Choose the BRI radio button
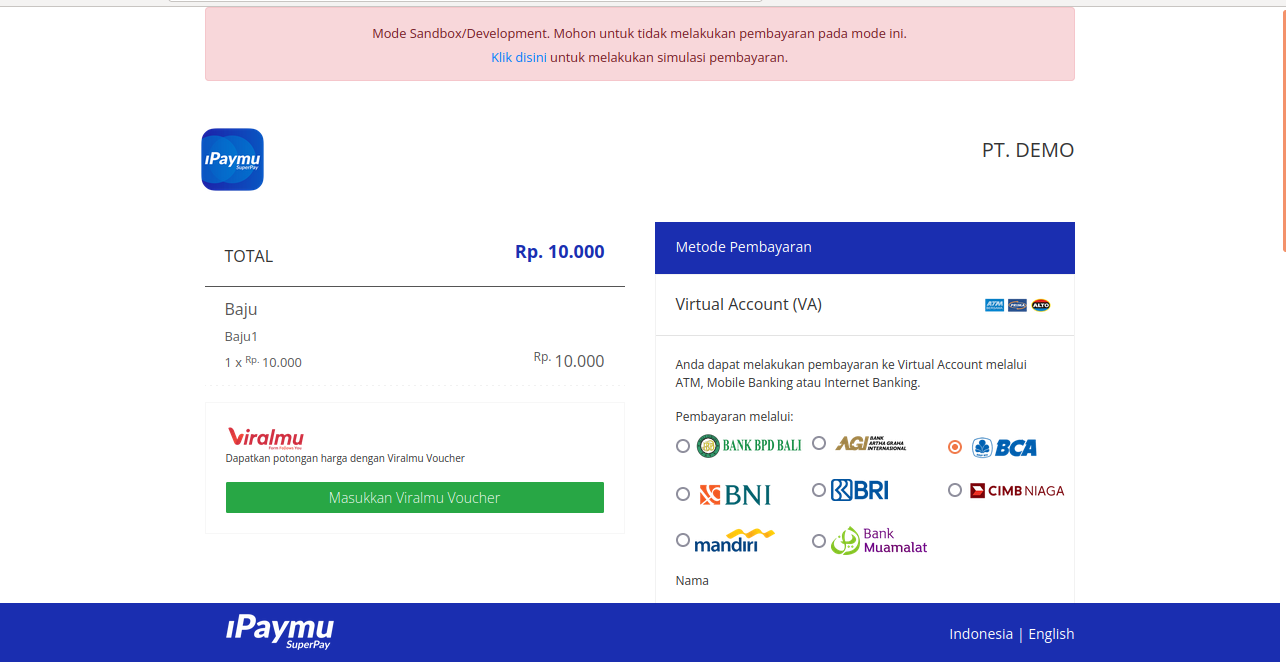This screenshot has height=662, width=1286. [x=819, y=490]
